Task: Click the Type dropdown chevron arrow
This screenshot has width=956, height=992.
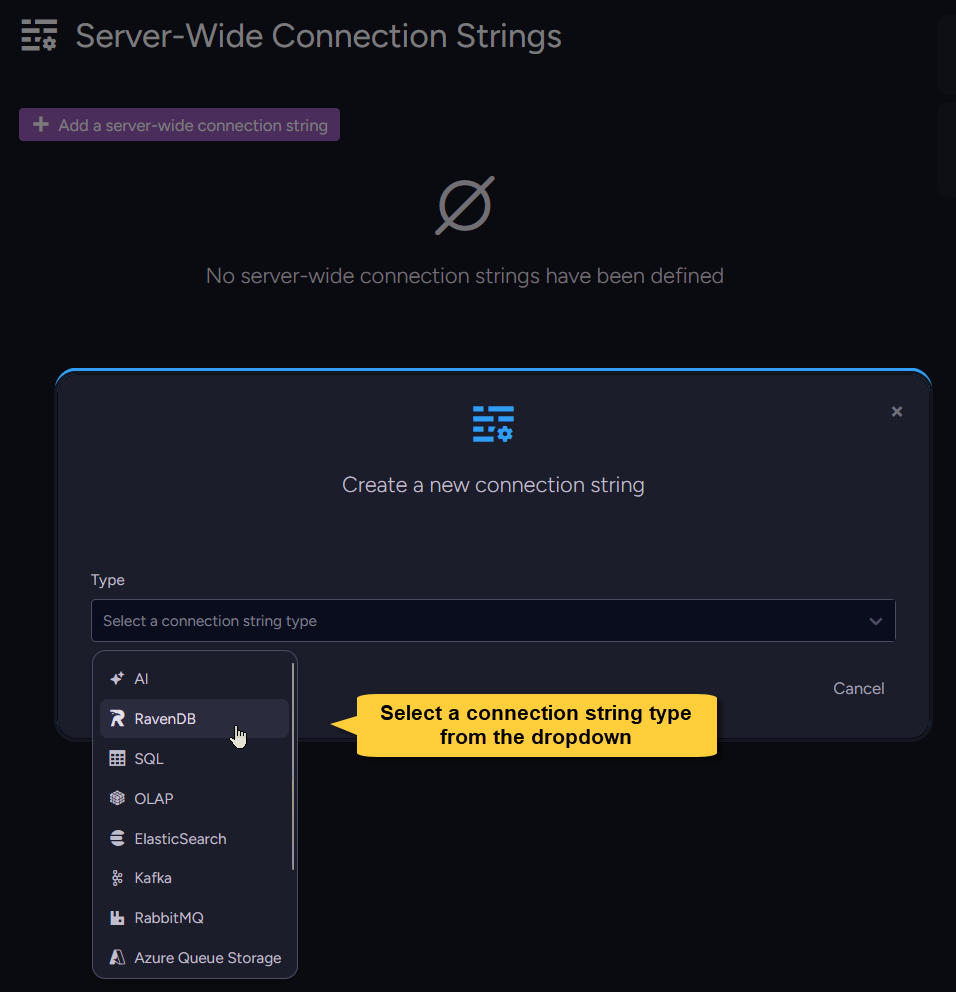Action: pyautogui.click(x=876, y=621)
